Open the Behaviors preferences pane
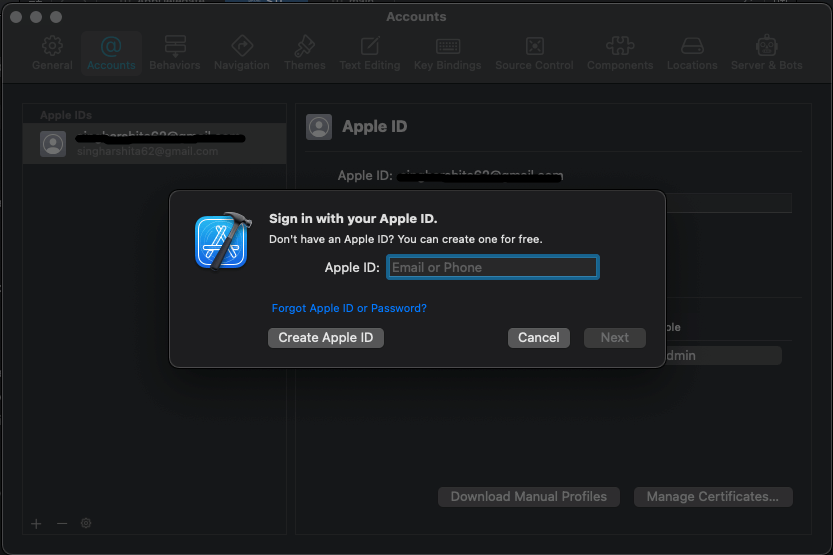Image resolution: width=833 pixels, height=555 pixels. 175,53
